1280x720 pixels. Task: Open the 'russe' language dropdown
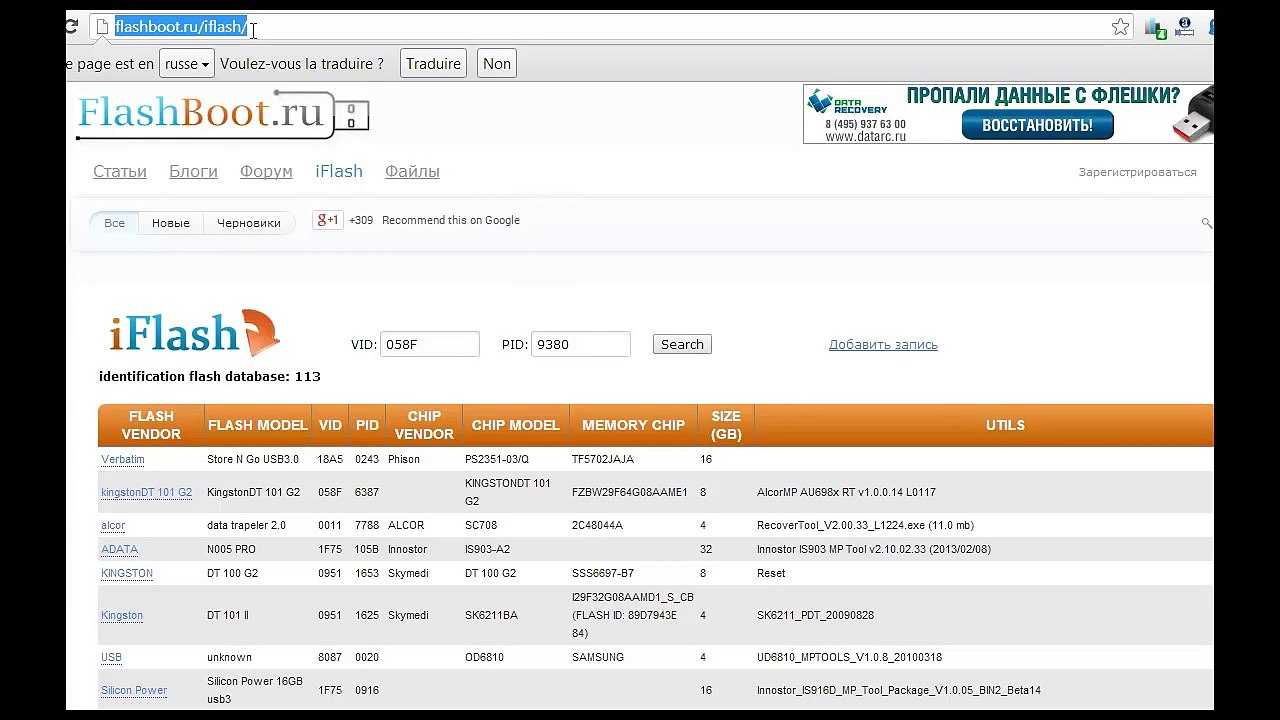pos(187,64)
